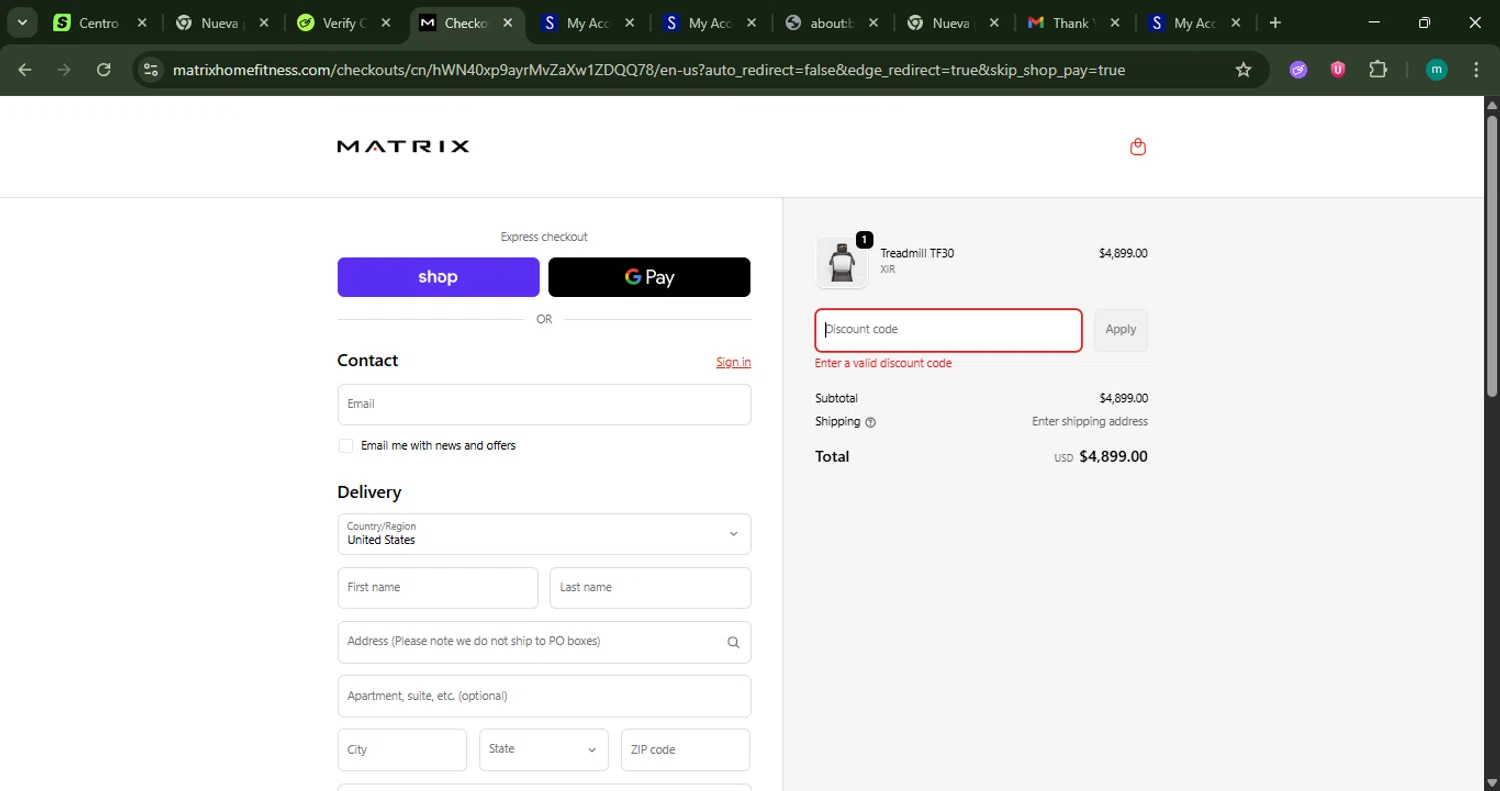Tick Email me with news and offers
The image size is (1500, 791).
click(x=346, y=446)
